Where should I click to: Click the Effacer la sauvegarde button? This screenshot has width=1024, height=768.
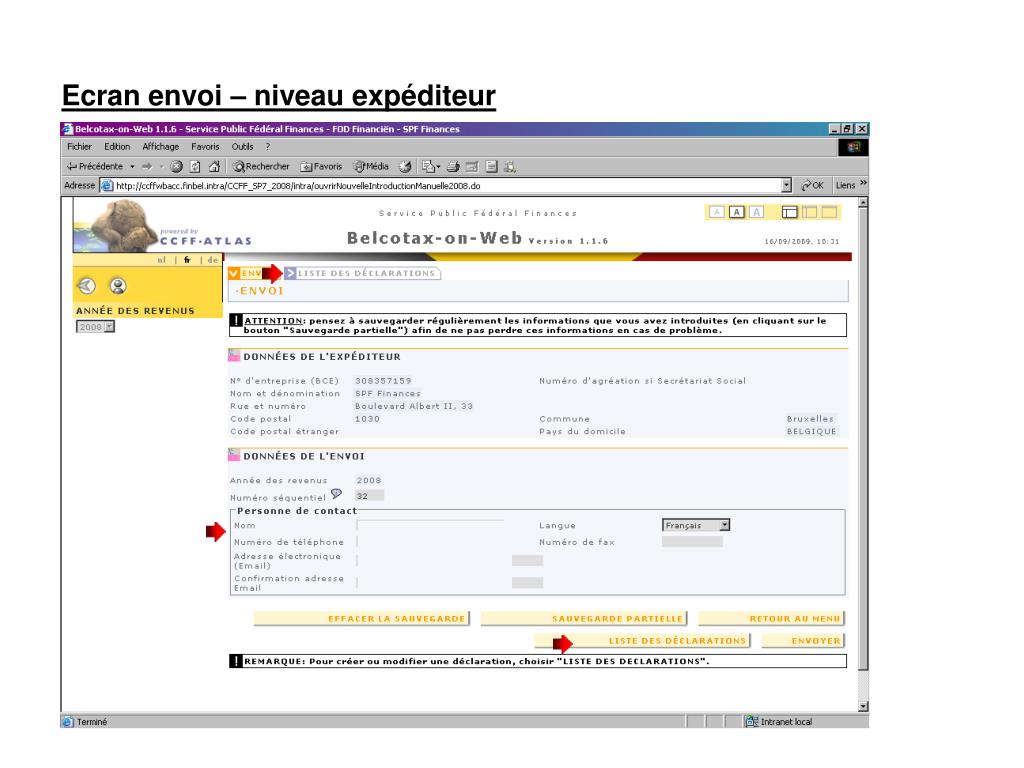tap(362, 618)
